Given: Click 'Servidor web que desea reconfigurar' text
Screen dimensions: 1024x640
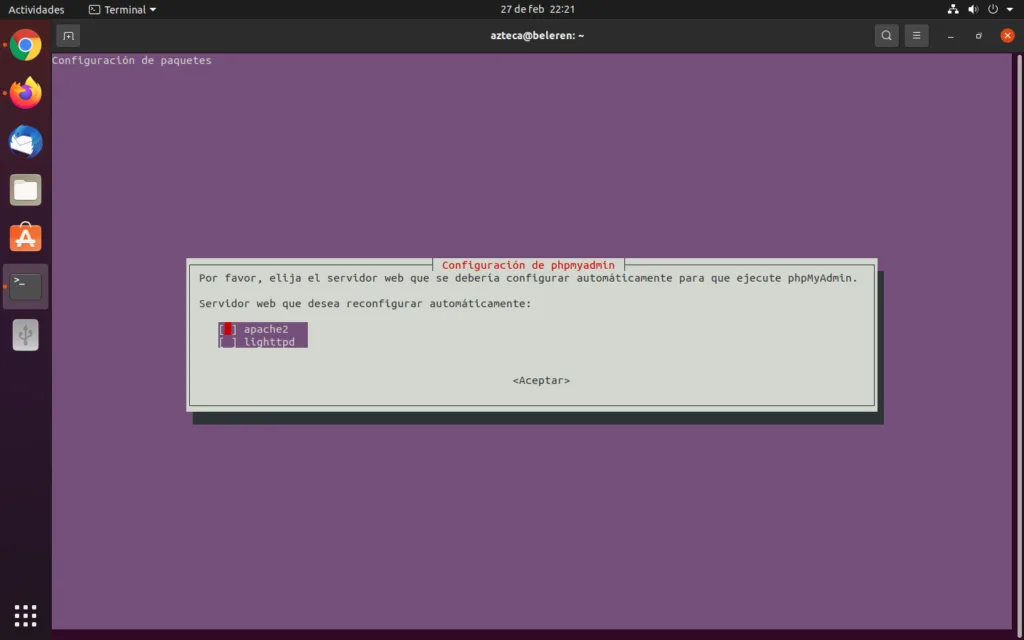Looking at the screenshot, I should (365, 304).
